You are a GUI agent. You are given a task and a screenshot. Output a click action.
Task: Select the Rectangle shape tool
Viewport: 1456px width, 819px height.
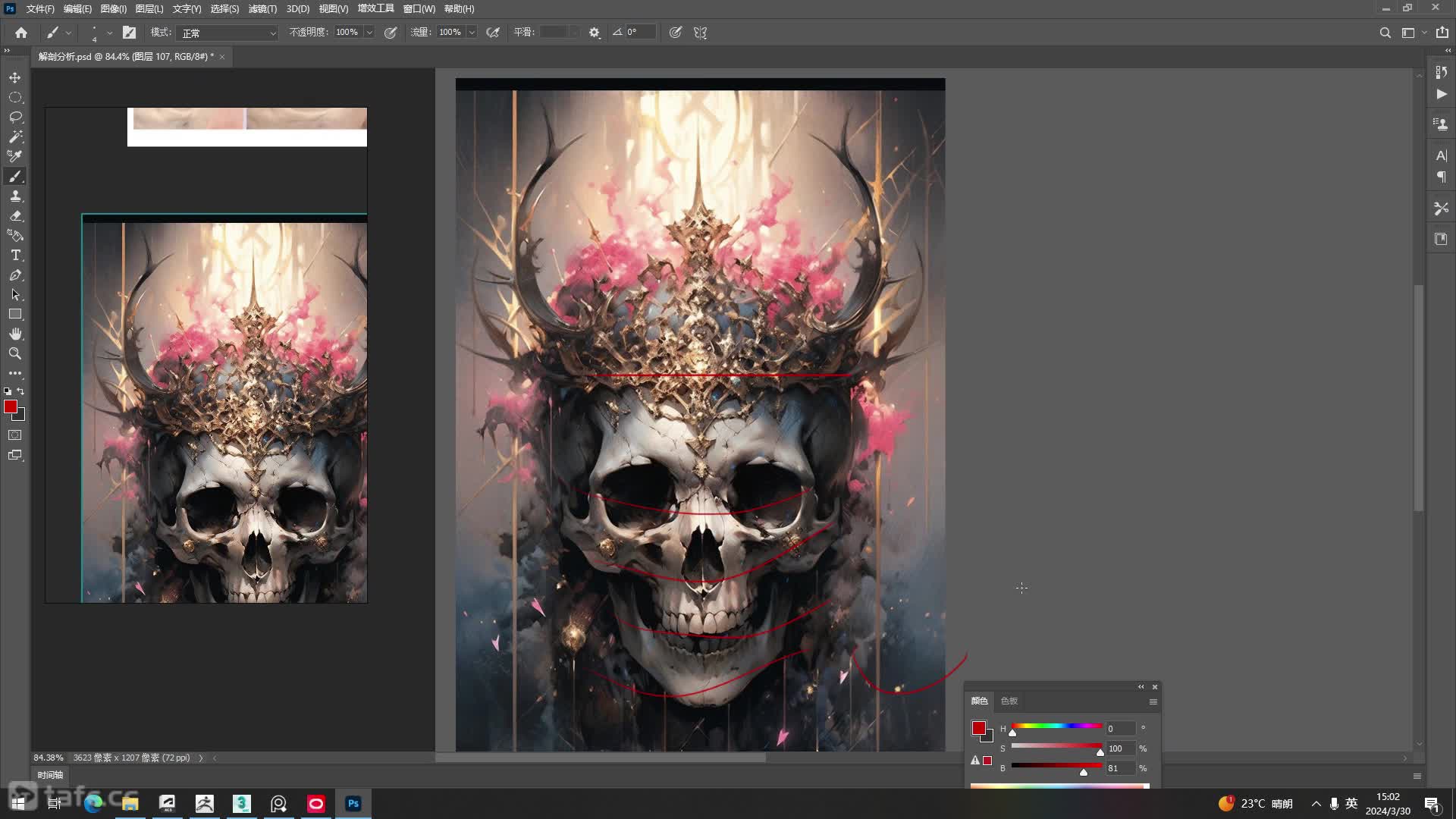click(15, 315)
